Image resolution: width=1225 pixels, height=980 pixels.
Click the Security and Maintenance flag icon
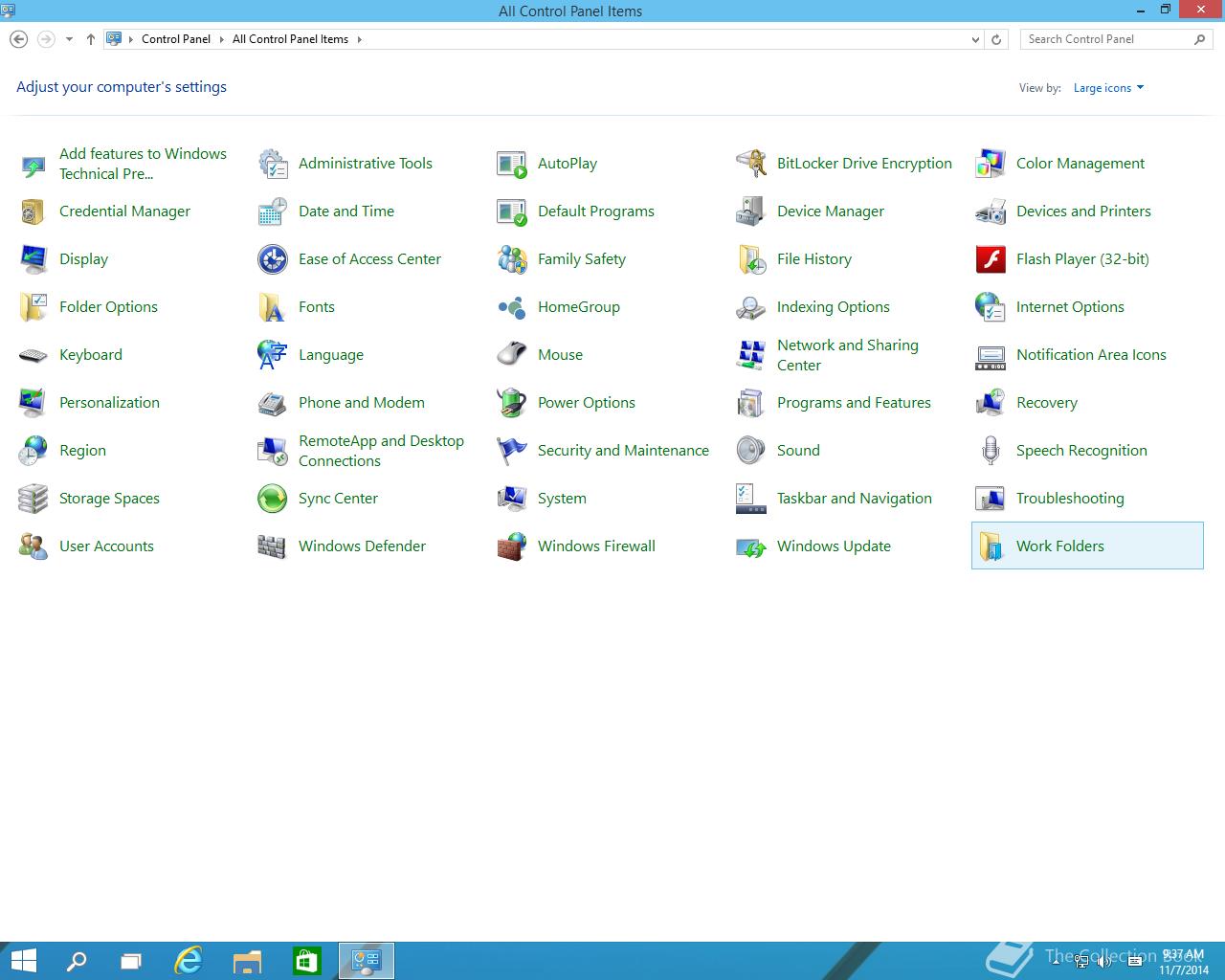point(512,451)
